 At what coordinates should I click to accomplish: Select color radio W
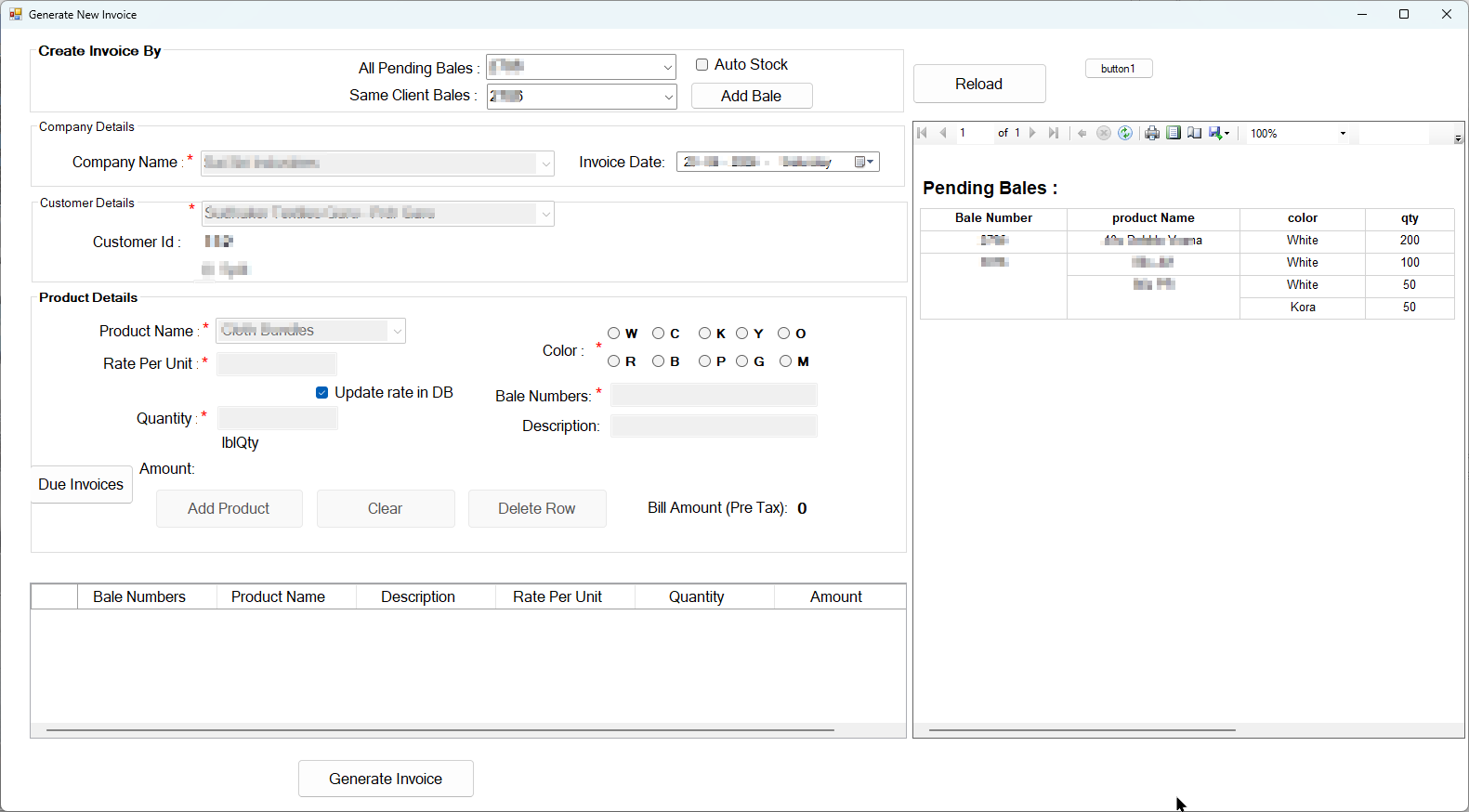[x=613, y=333]
